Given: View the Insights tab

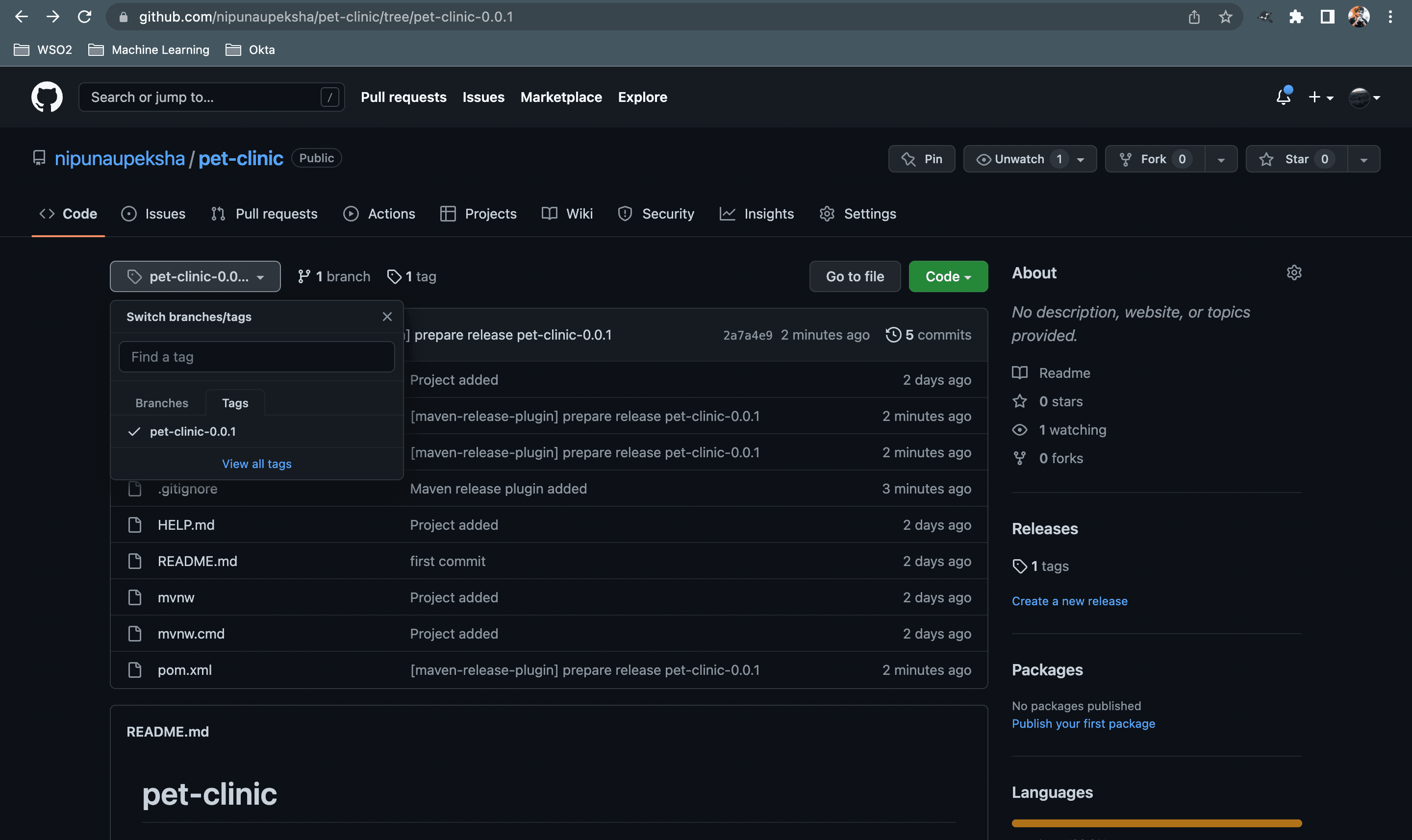Looking at the screenshot, I should pos(757,213).
